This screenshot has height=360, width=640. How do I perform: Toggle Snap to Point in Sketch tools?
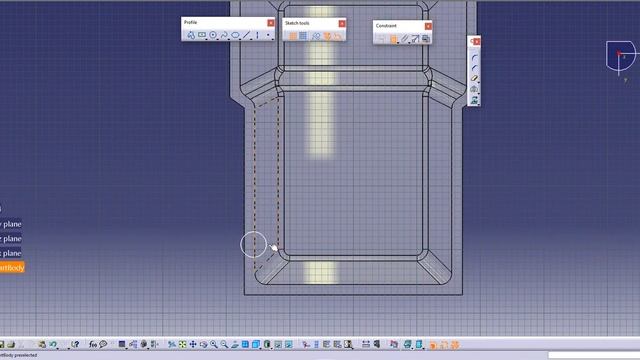(x=303, y=36)
